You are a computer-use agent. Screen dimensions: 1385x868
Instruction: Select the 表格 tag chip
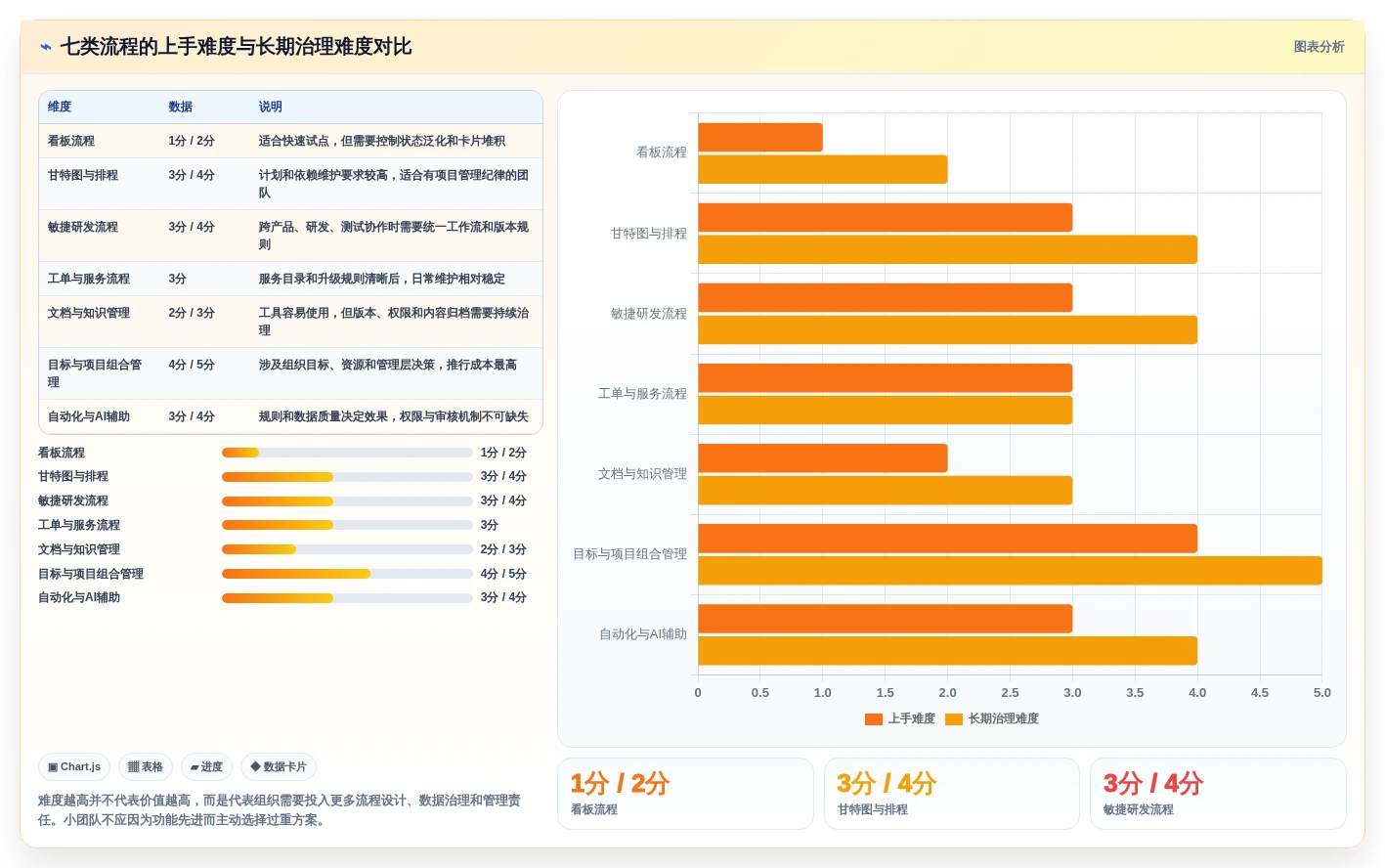146,767
